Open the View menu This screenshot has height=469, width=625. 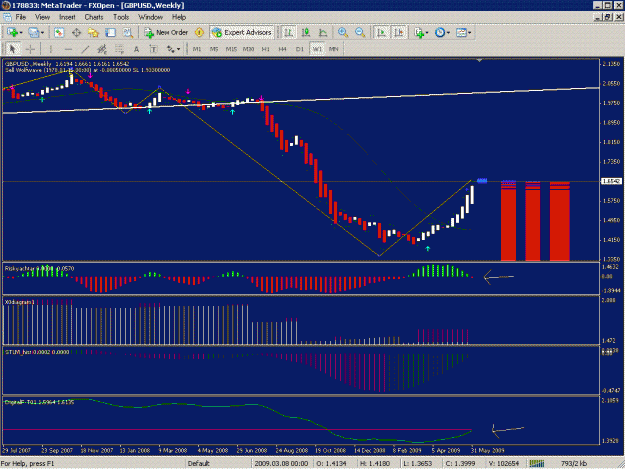(x=42, y=17)
